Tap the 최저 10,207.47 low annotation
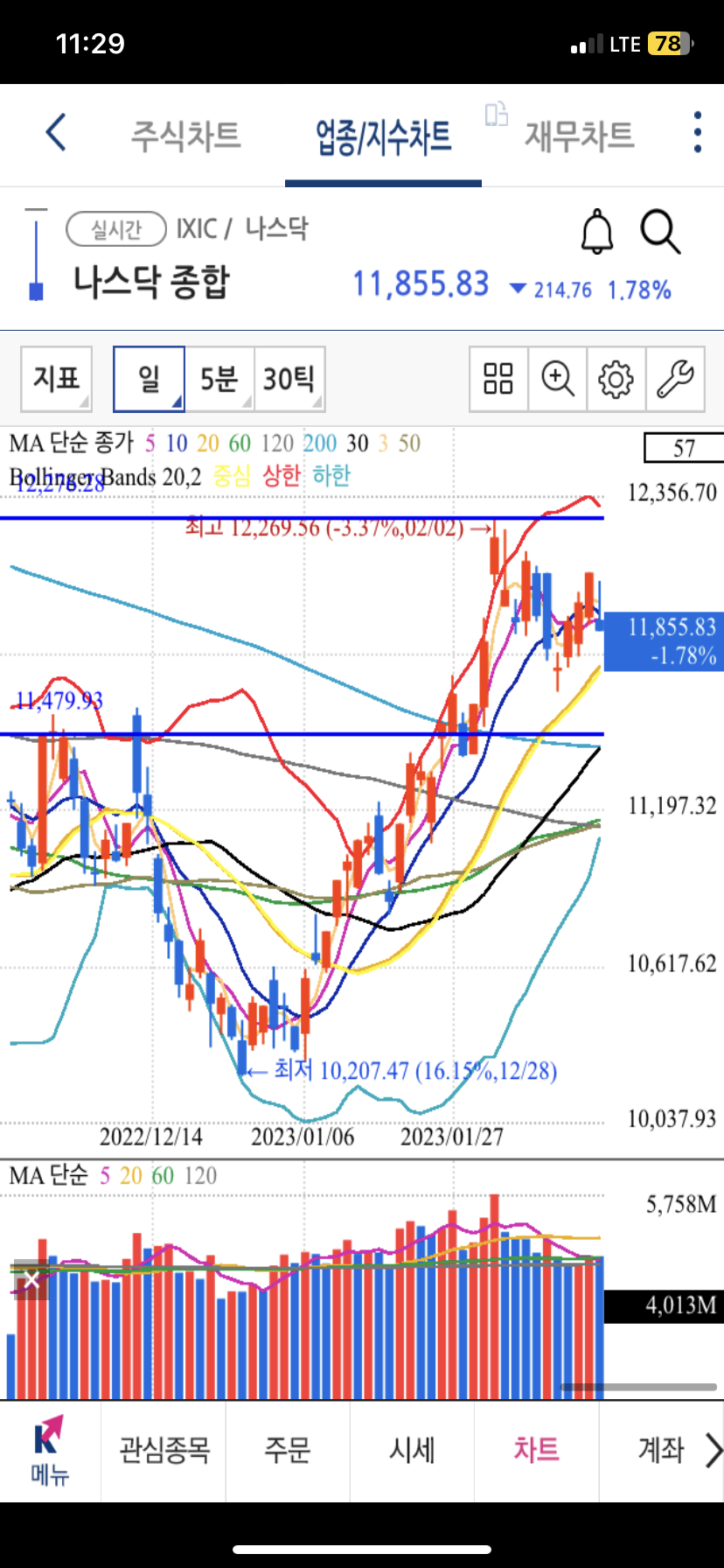The width and height of the screenshot is (724, 1568). coord(403,1070)
